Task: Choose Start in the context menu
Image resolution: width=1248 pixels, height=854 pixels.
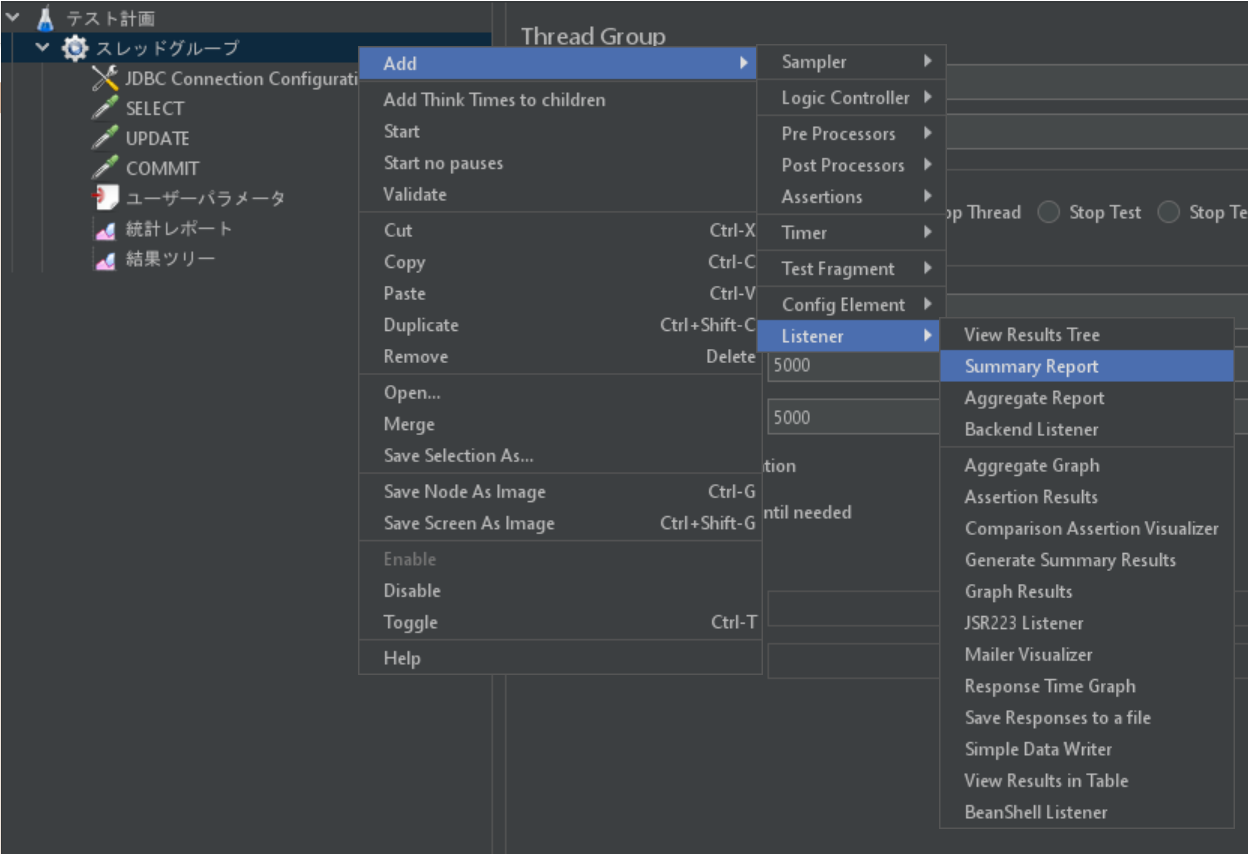Action: click(559, 131)
